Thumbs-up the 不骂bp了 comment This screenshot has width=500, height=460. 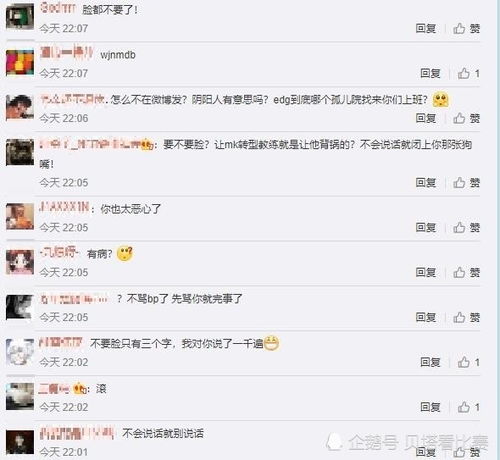coord(466,317)
